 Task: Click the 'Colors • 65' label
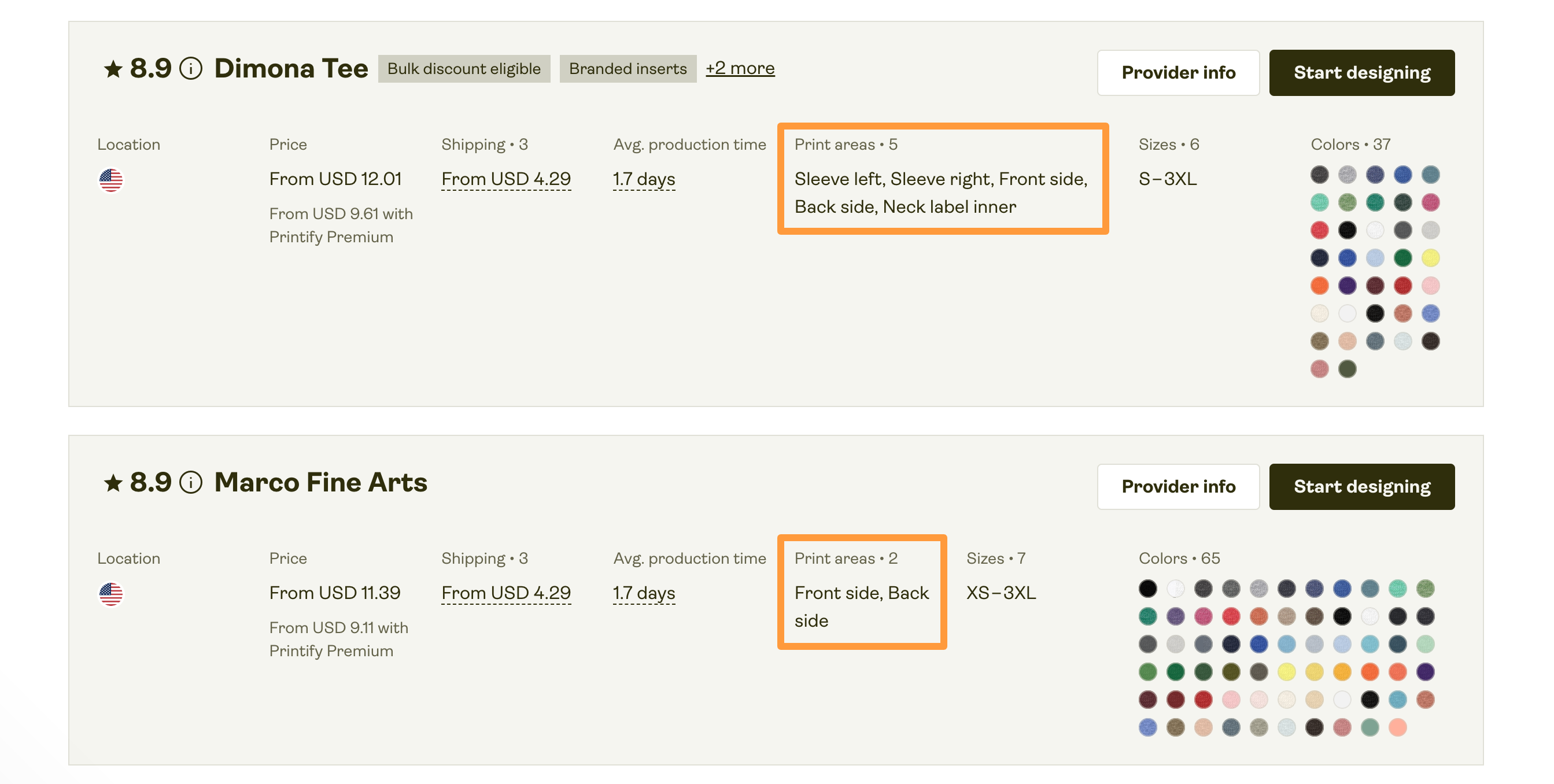1179,559
